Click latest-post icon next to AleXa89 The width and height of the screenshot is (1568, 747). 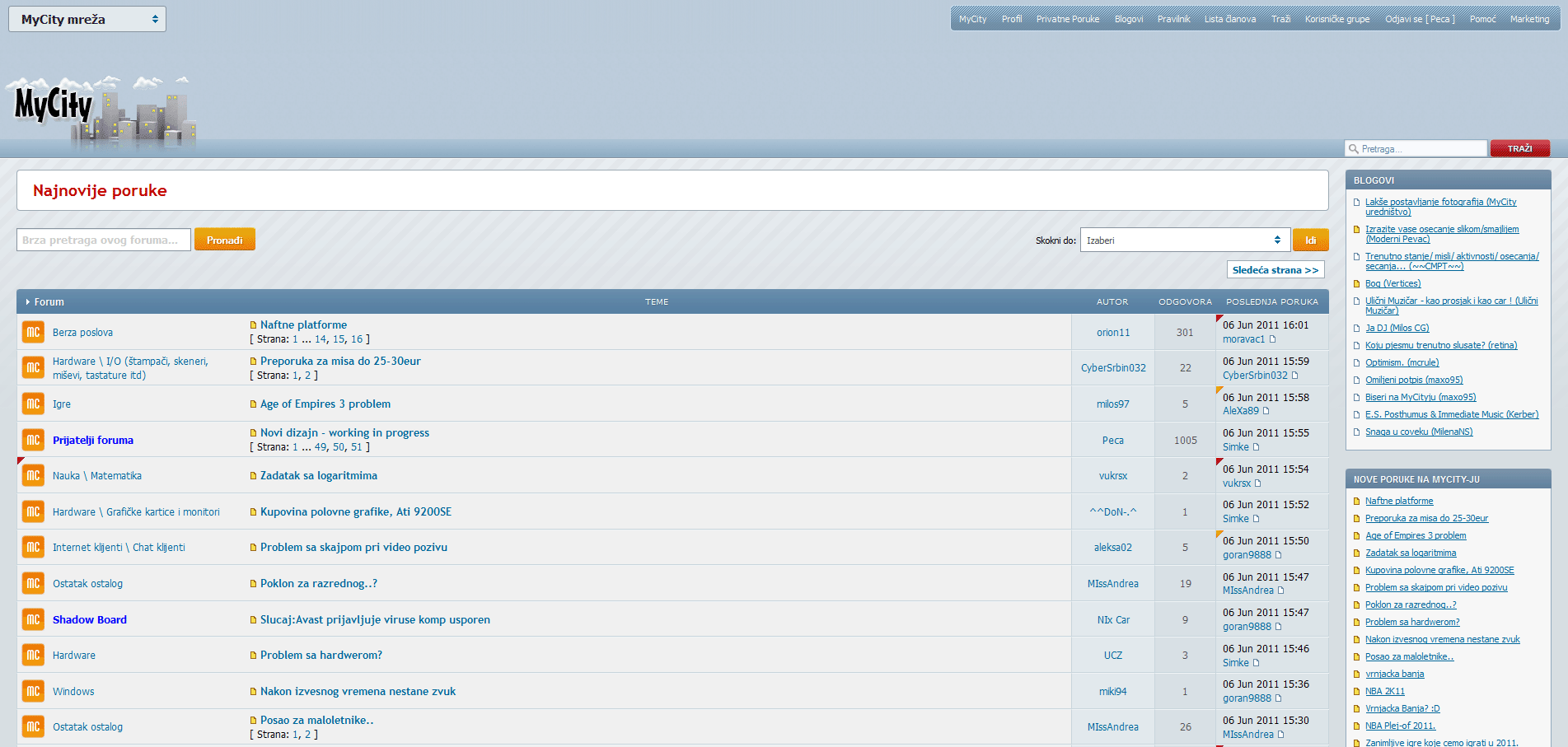pos(1266,411)
